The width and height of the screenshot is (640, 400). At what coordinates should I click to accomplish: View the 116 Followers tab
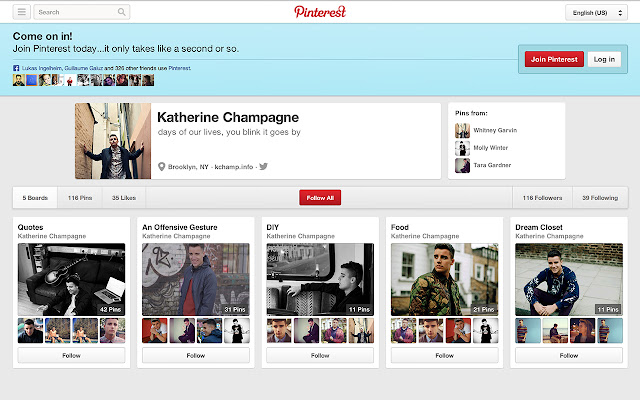(x=542, y=198)
